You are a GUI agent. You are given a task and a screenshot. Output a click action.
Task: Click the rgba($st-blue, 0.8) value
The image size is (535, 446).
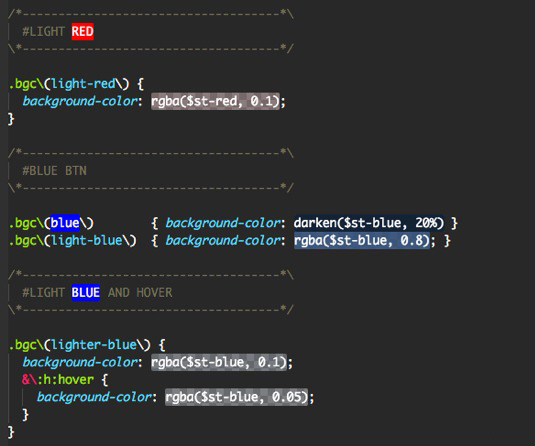(362, 240)
